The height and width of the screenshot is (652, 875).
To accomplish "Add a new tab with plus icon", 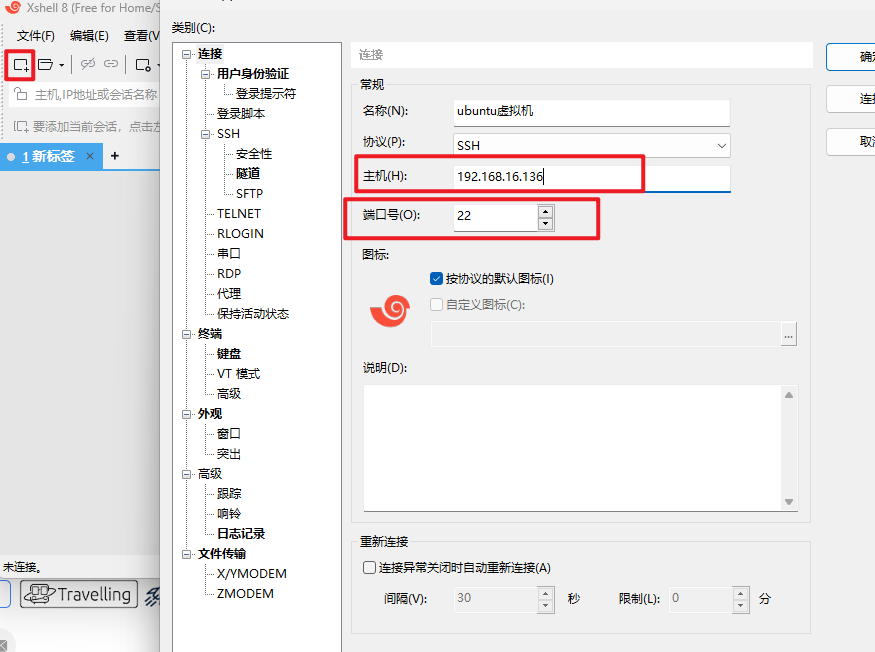I will 115,156.
